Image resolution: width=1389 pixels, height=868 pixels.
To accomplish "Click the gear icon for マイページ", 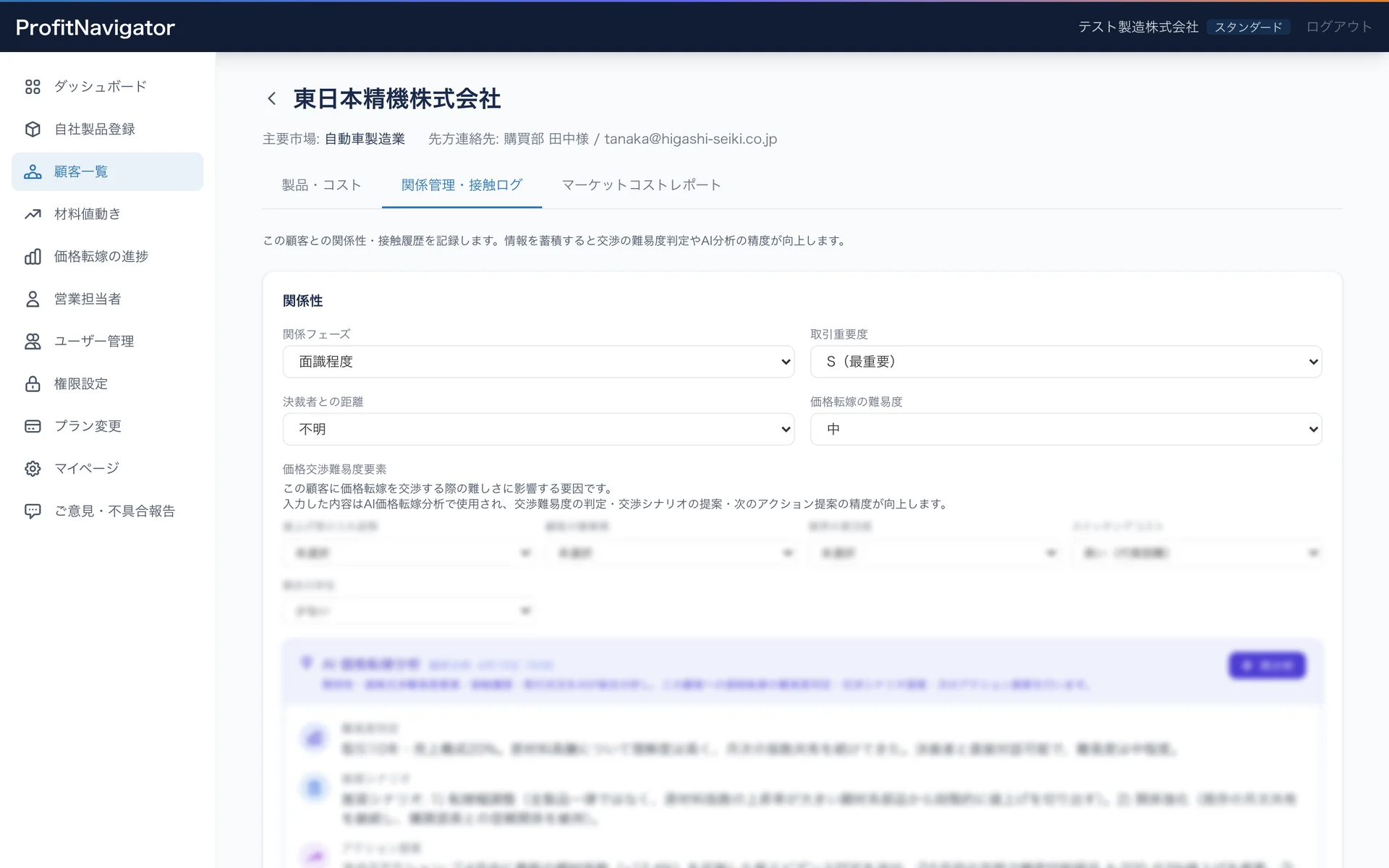I will (x=33, y=469).
